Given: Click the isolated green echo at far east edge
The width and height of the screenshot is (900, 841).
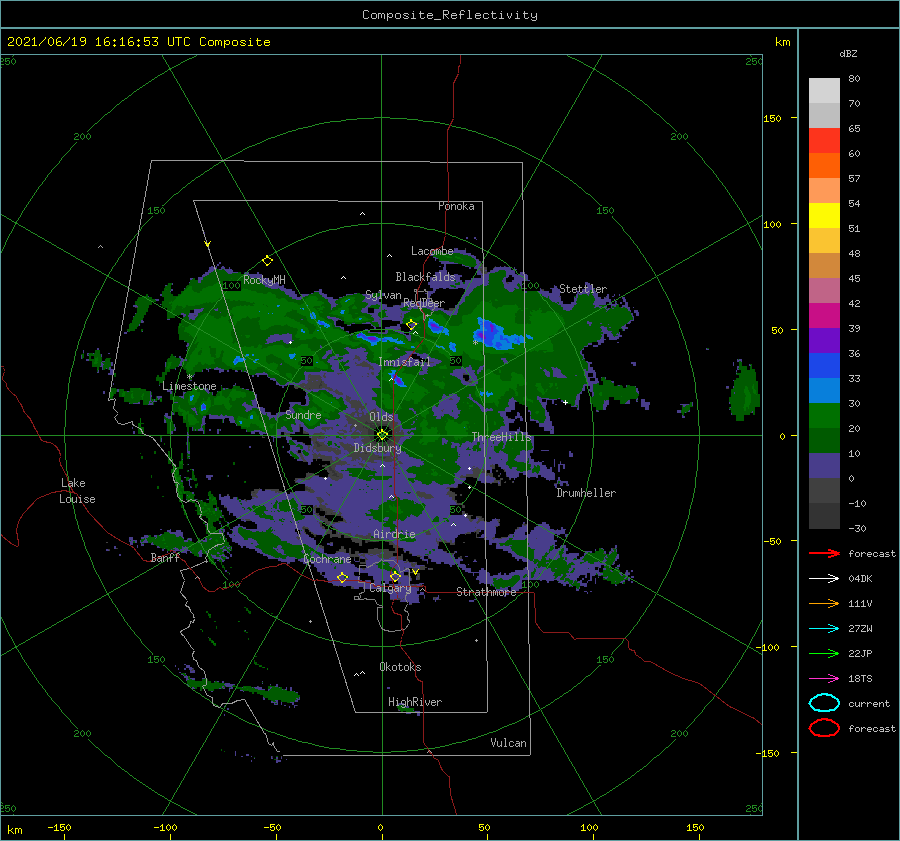Looking at the screenshot, I should tap(744, 391).
